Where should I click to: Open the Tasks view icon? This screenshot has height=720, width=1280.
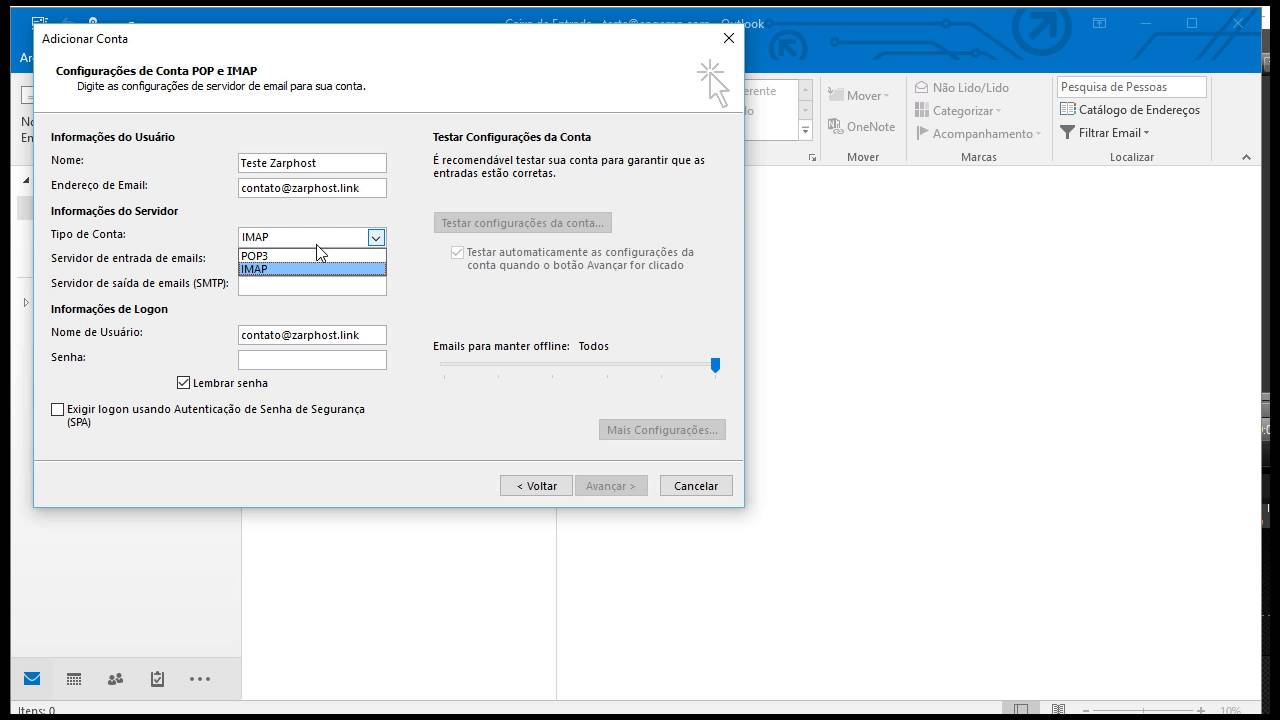157,679
